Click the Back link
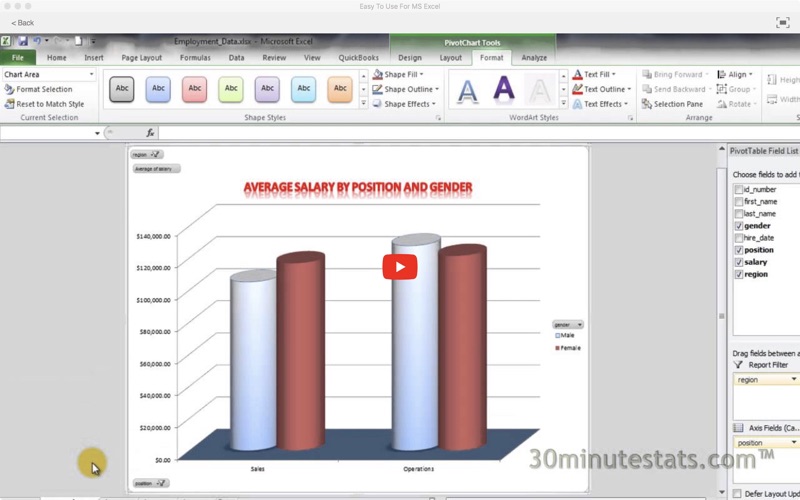The width and height of the screenshot is (800, 500). tap(23, 22)
